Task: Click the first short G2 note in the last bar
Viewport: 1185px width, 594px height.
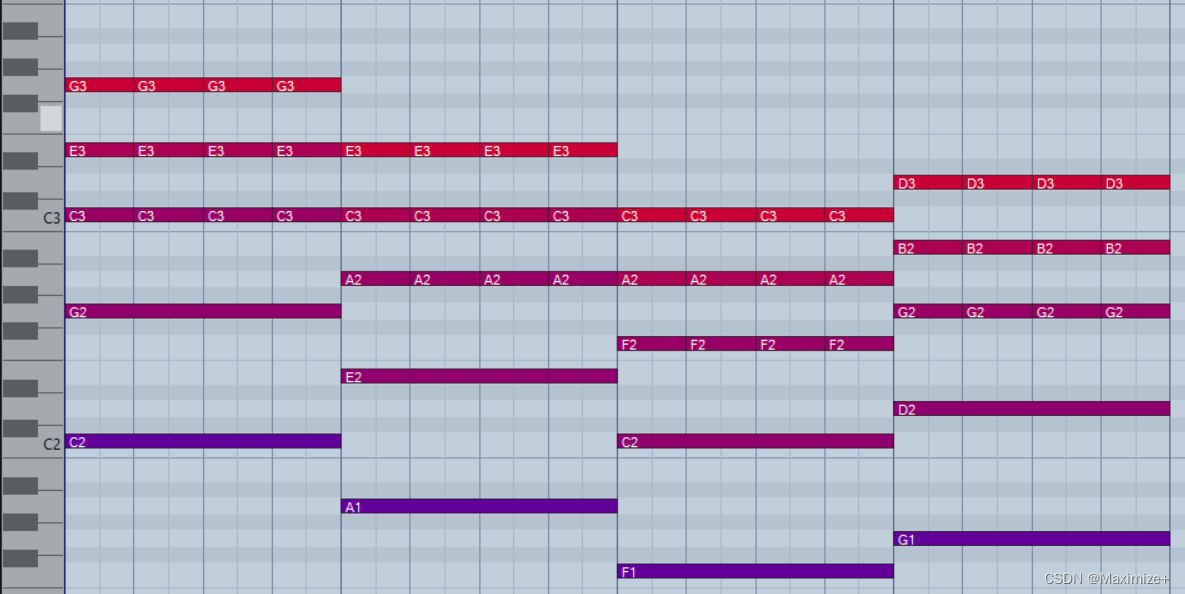Action: (x=928, y=311)
